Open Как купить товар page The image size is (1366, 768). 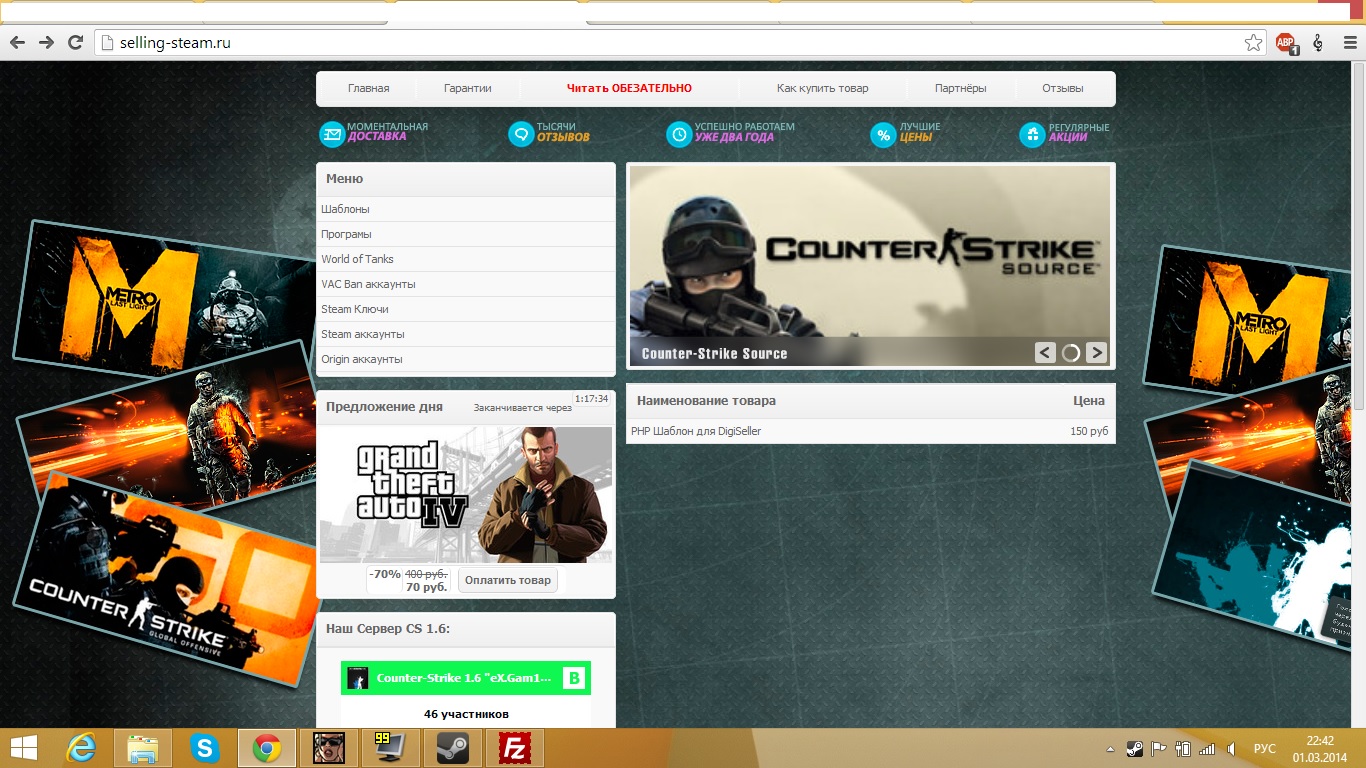822,88
